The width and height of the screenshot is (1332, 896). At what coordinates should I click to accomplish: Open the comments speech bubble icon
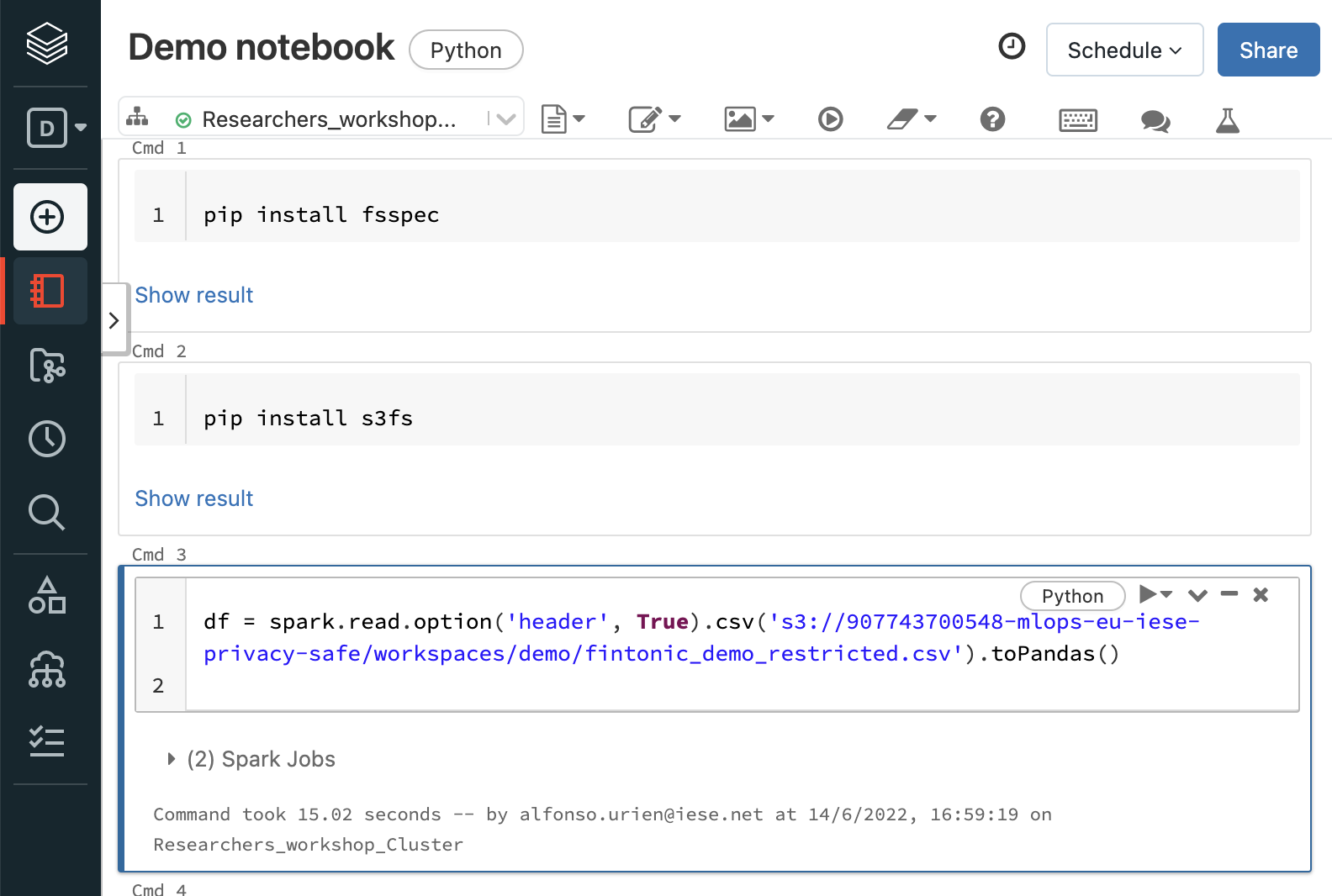(1155, 121)
